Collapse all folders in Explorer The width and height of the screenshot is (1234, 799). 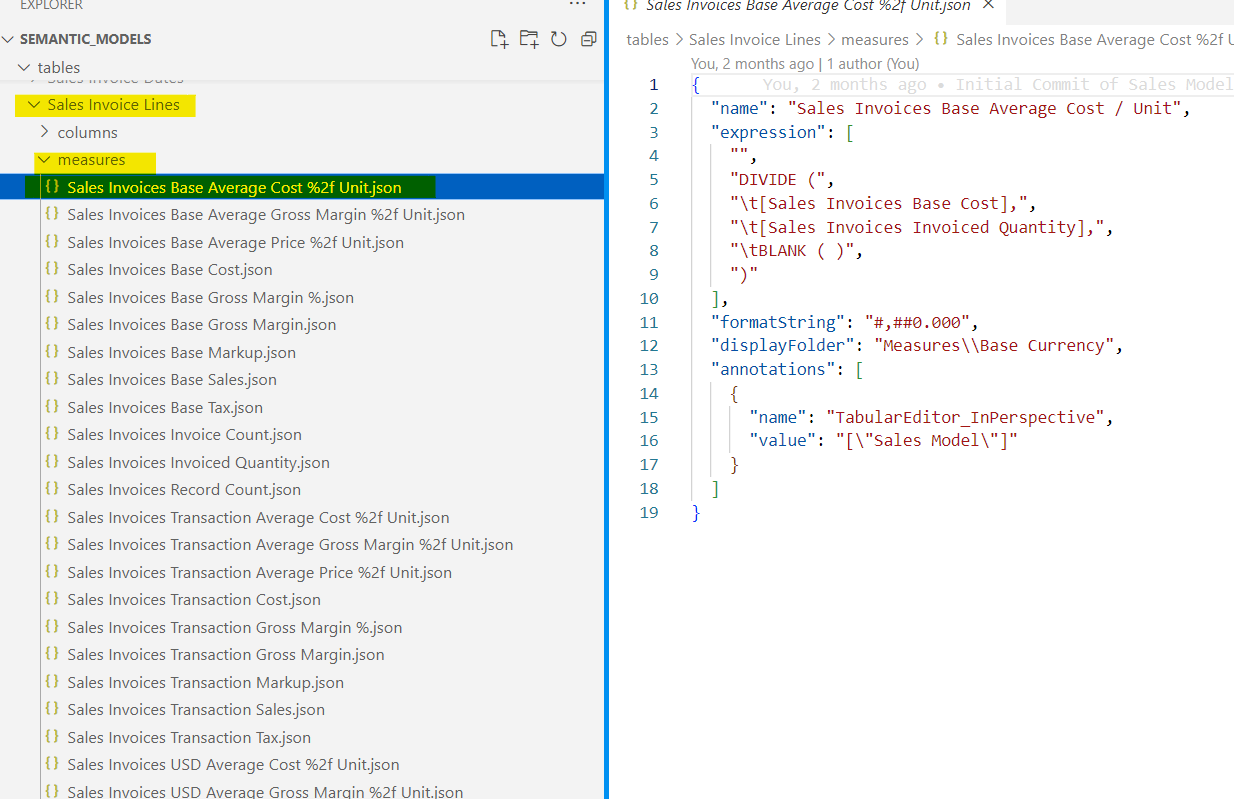pyautogui.click(x=589, y=40)
